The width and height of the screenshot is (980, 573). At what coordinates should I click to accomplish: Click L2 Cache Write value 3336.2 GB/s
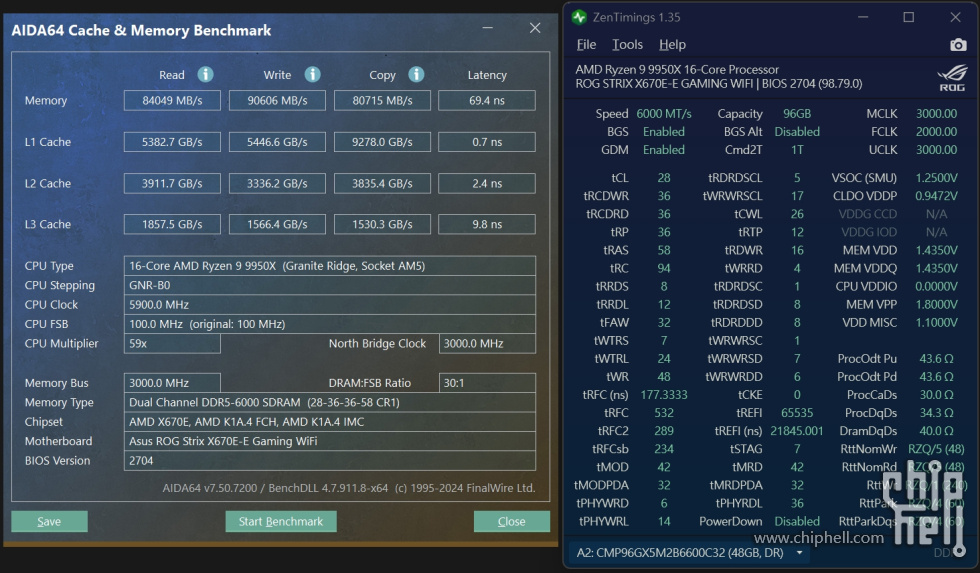pyautogui.click(x=277, y=184)
